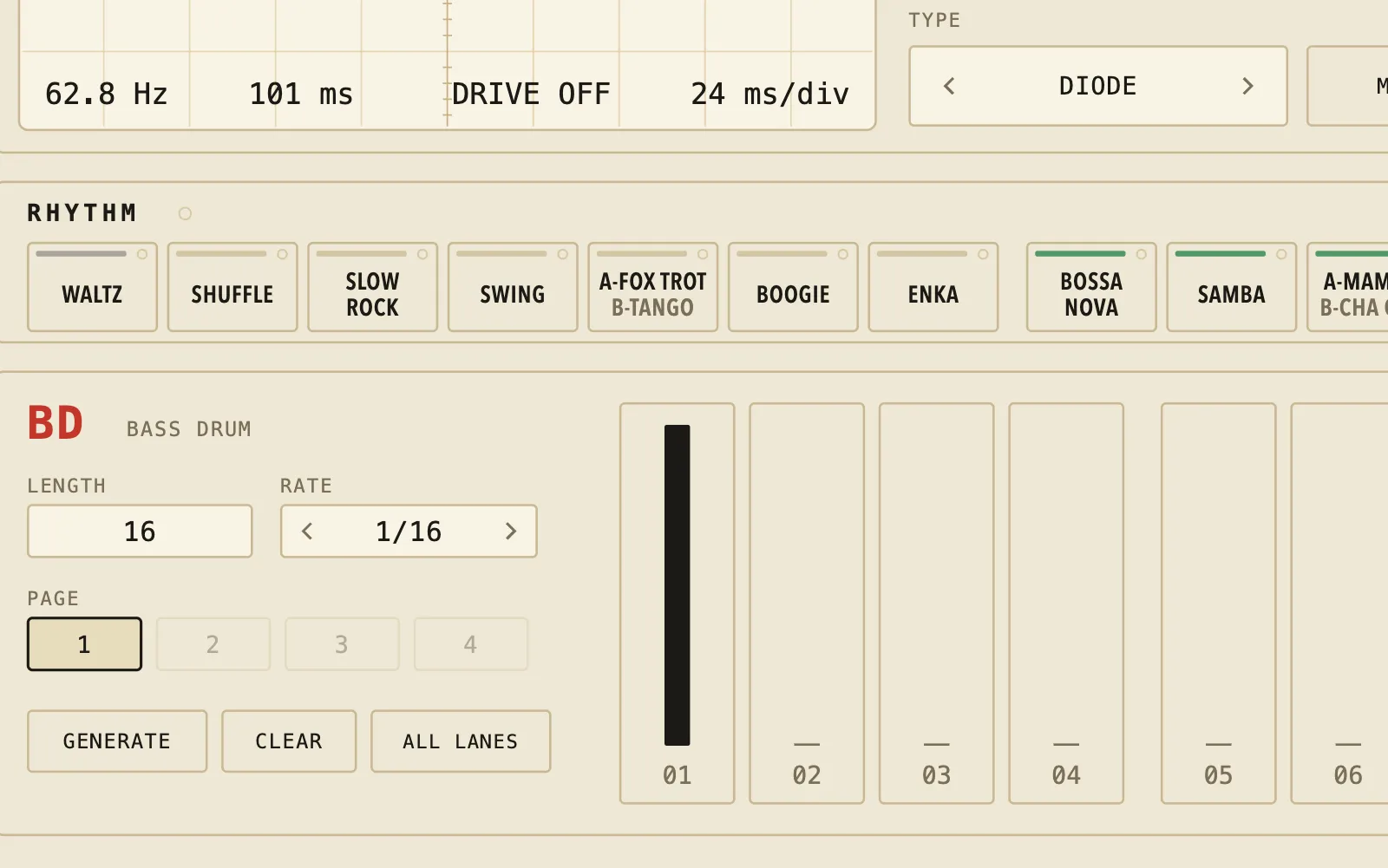Adjust the step 01 velocity bar
The width and height of the screenshot is (1388, 868).
point(678,585)
